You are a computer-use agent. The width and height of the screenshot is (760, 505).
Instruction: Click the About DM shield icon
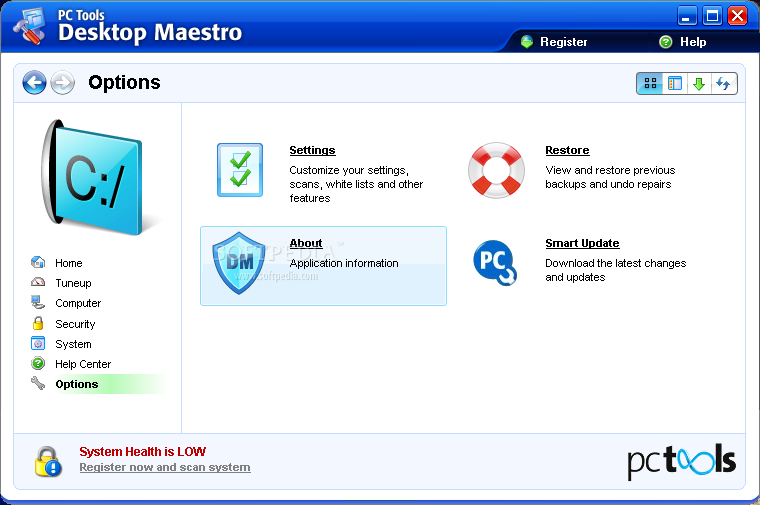pos(239,263)
